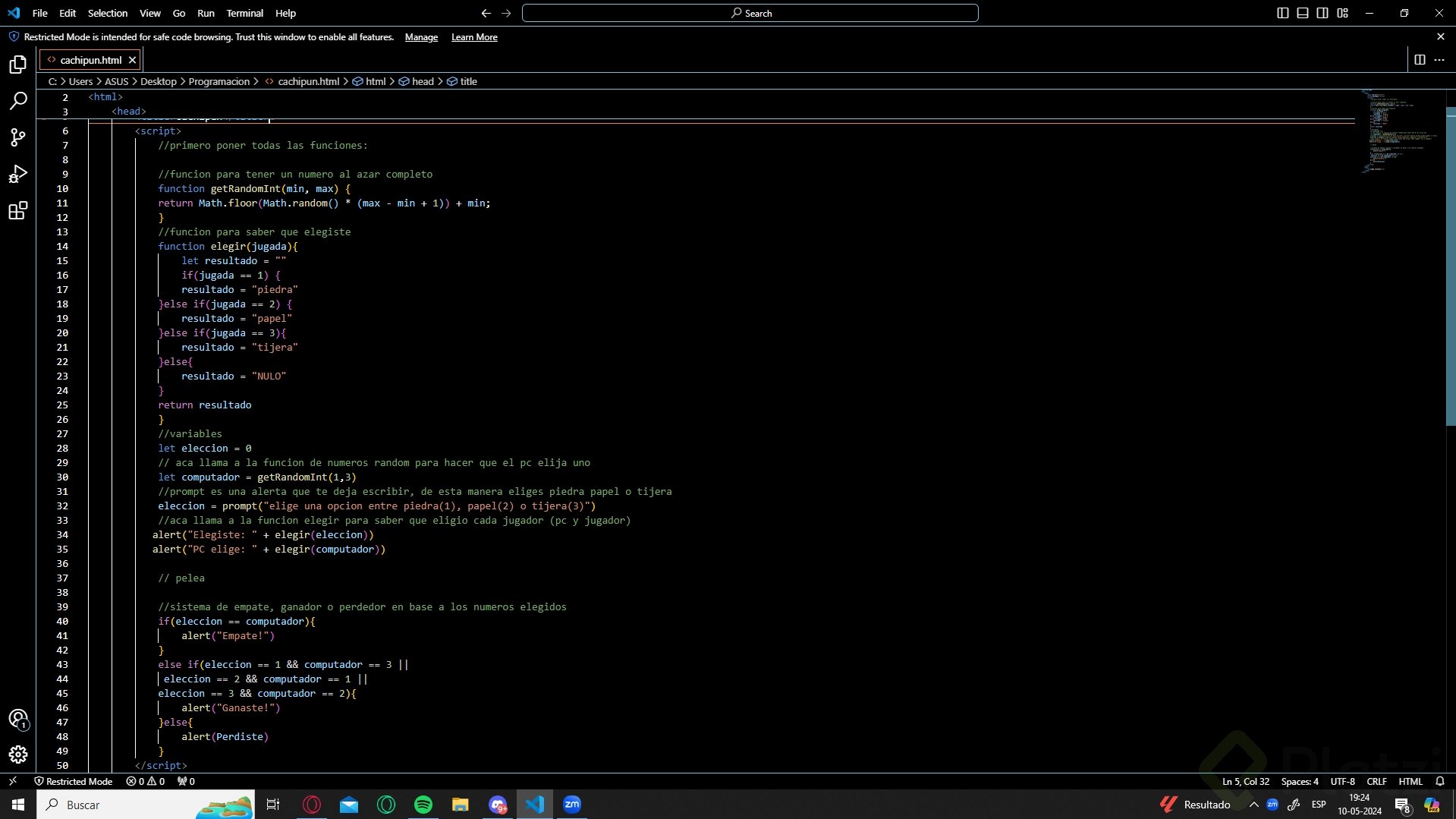Click the code minimap preview
The width and height of the screenshot is (1456, 819).
[1401, 131]
